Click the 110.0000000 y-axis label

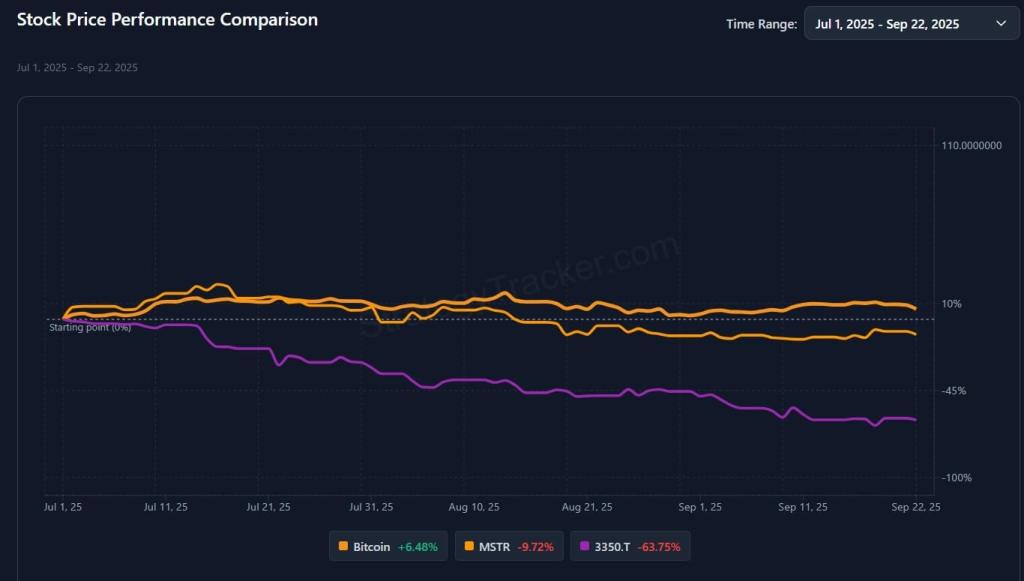click(972, 146)
